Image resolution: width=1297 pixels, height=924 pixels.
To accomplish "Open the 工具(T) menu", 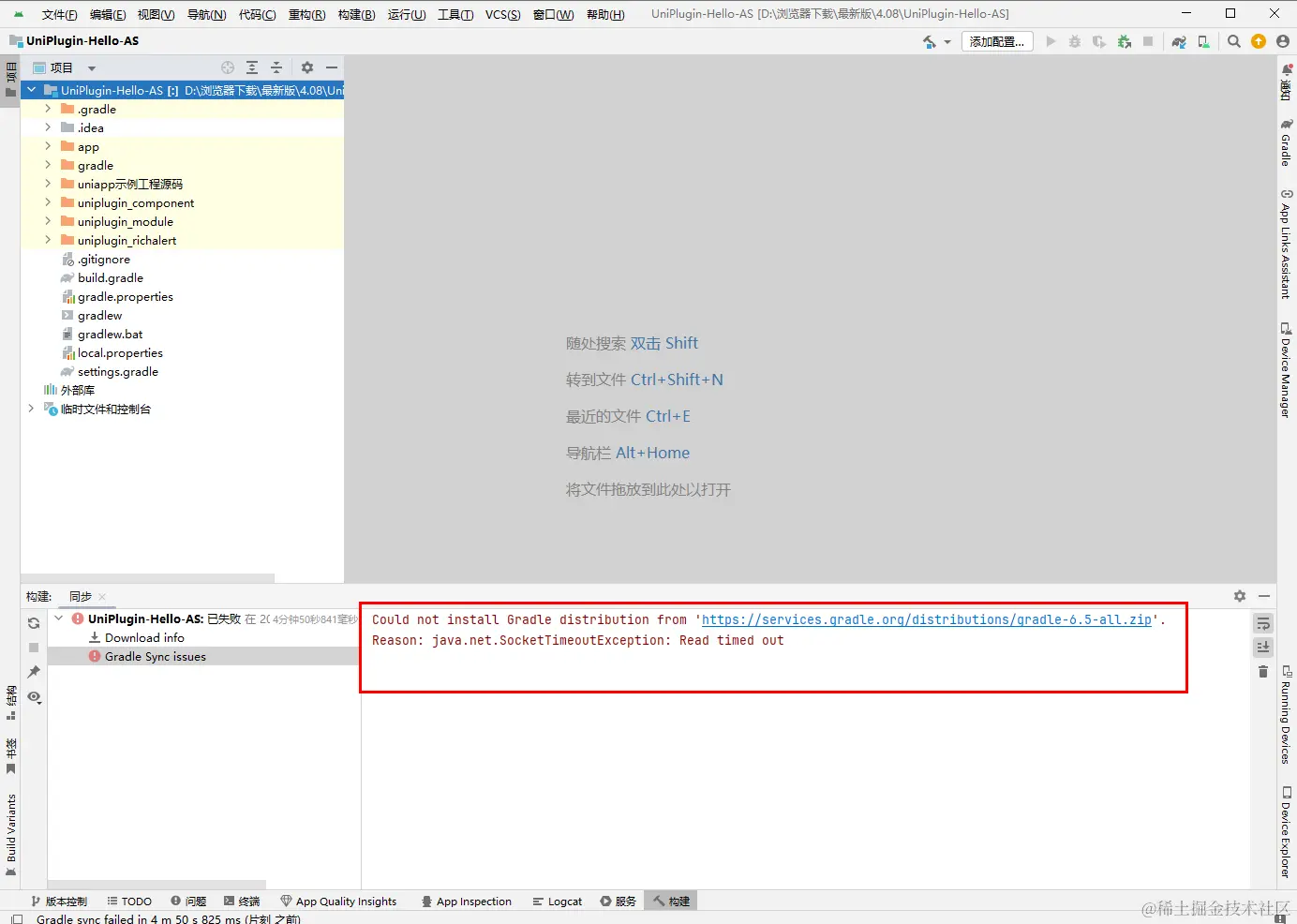I will coord(455,14).
